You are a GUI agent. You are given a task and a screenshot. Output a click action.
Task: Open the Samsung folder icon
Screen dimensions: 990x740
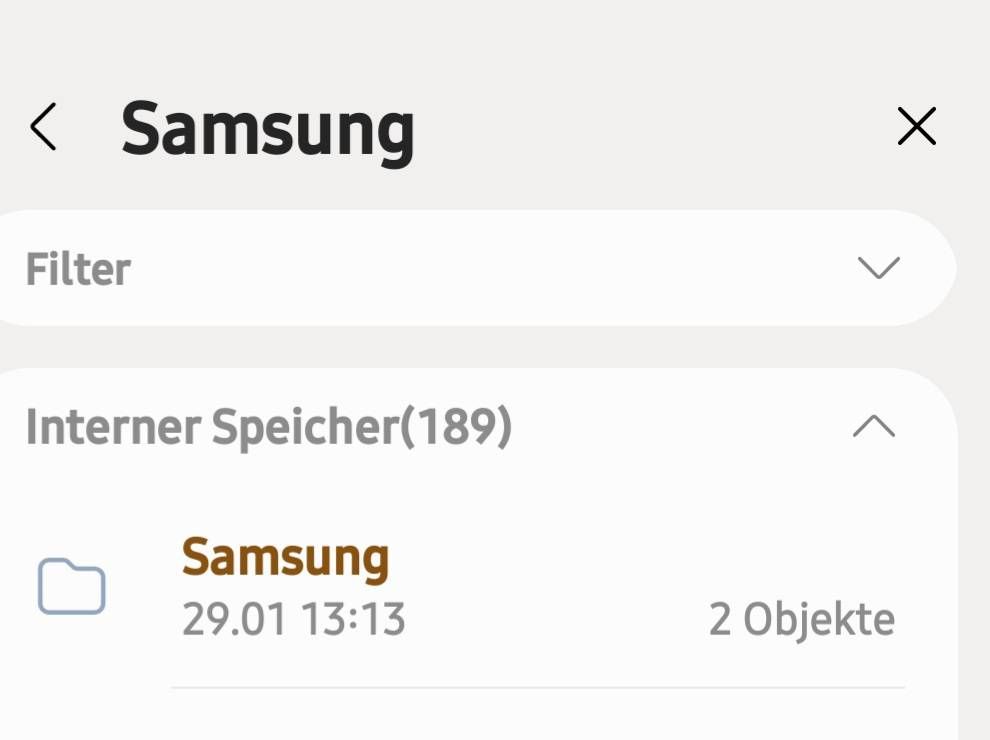[x=72, y=587]
